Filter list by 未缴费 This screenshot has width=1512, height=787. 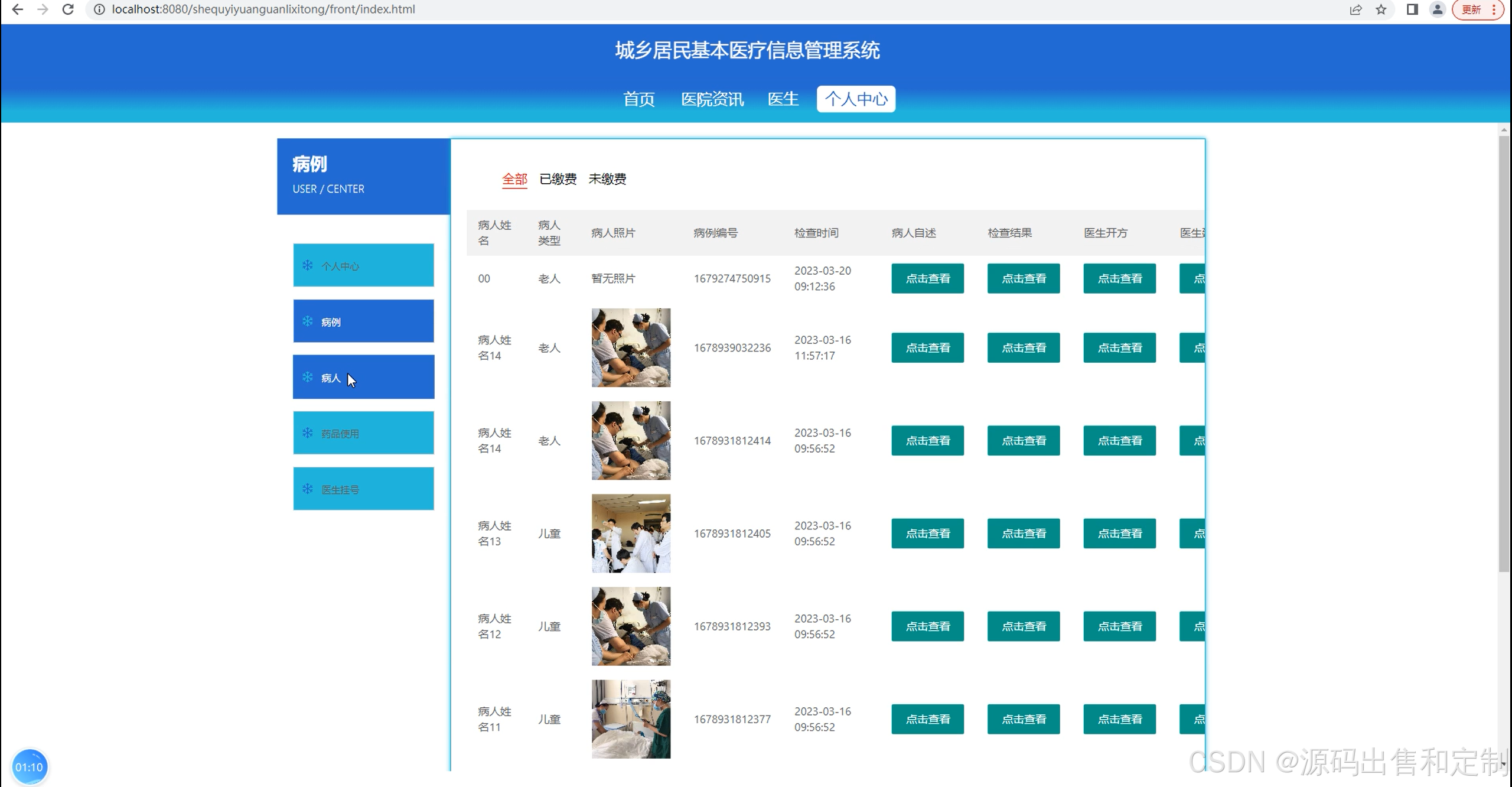(607, 178)
